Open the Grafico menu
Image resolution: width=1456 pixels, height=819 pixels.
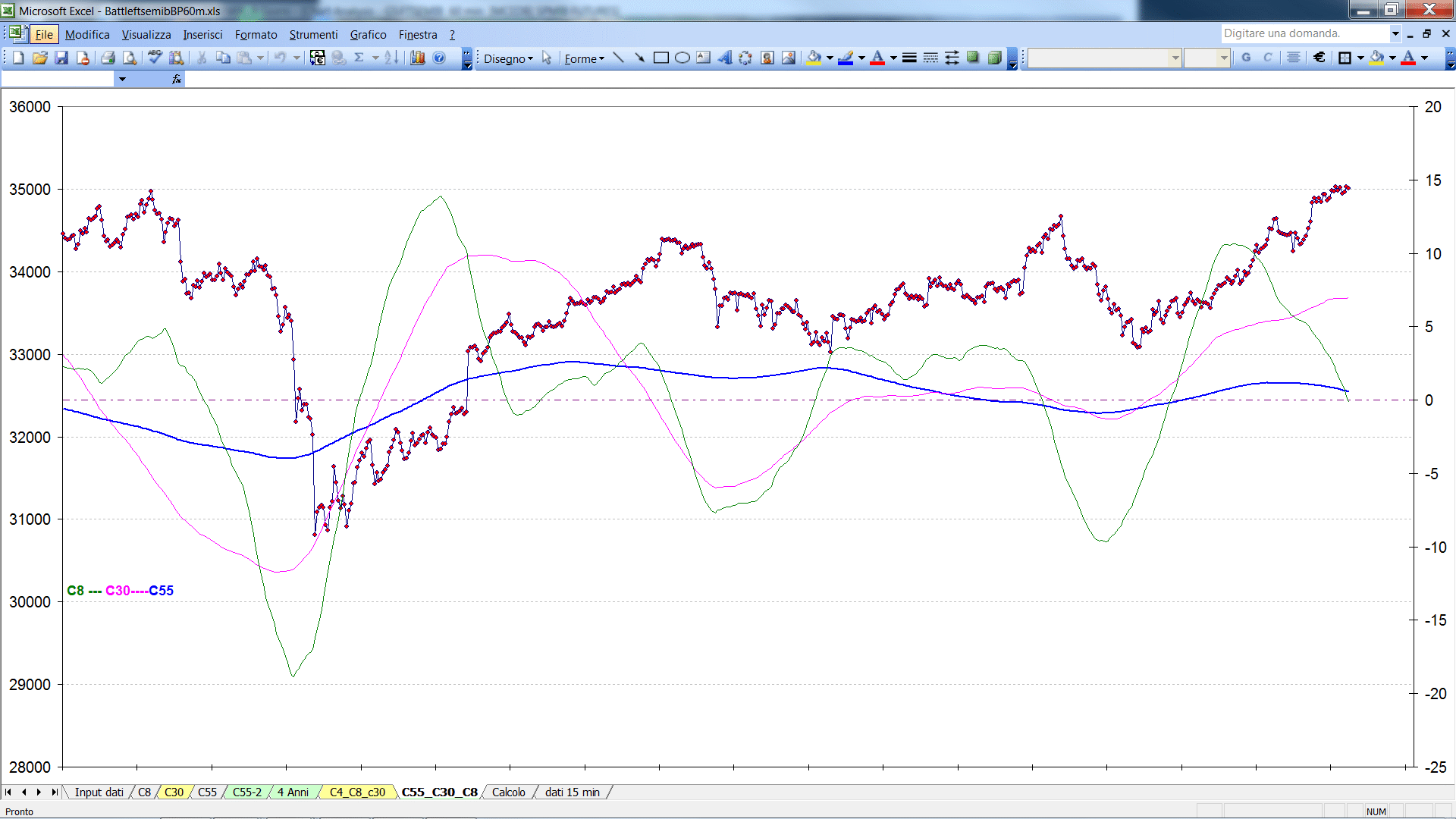click(x=368, y=35)
